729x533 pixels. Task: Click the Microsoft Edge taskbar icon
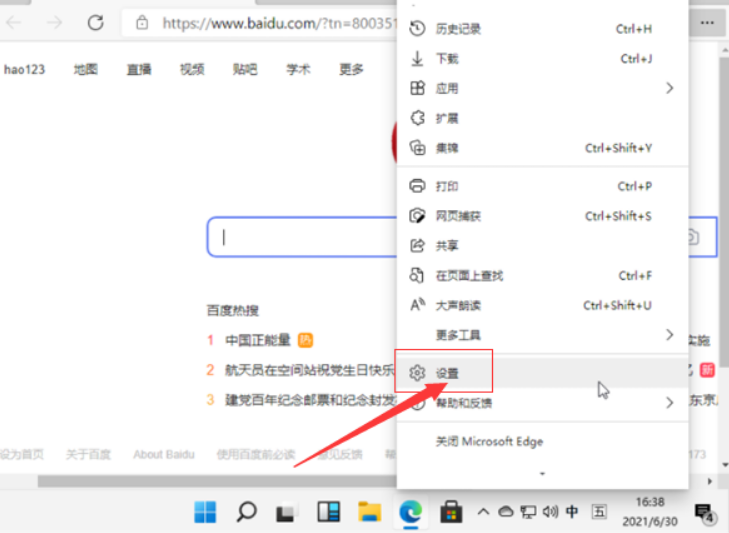click(x=410, y=512)
